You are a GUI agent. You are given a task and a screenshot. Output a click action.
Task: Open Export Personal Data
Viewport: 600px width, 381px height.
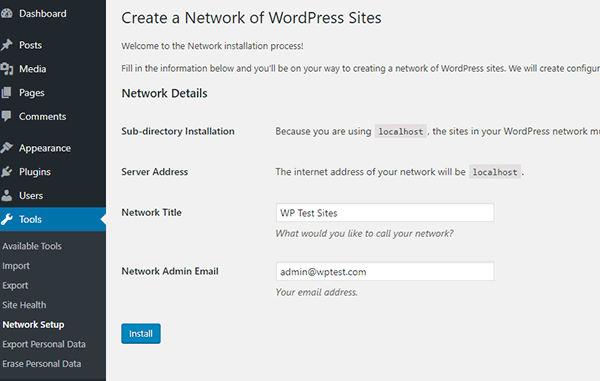pos(44,344)
